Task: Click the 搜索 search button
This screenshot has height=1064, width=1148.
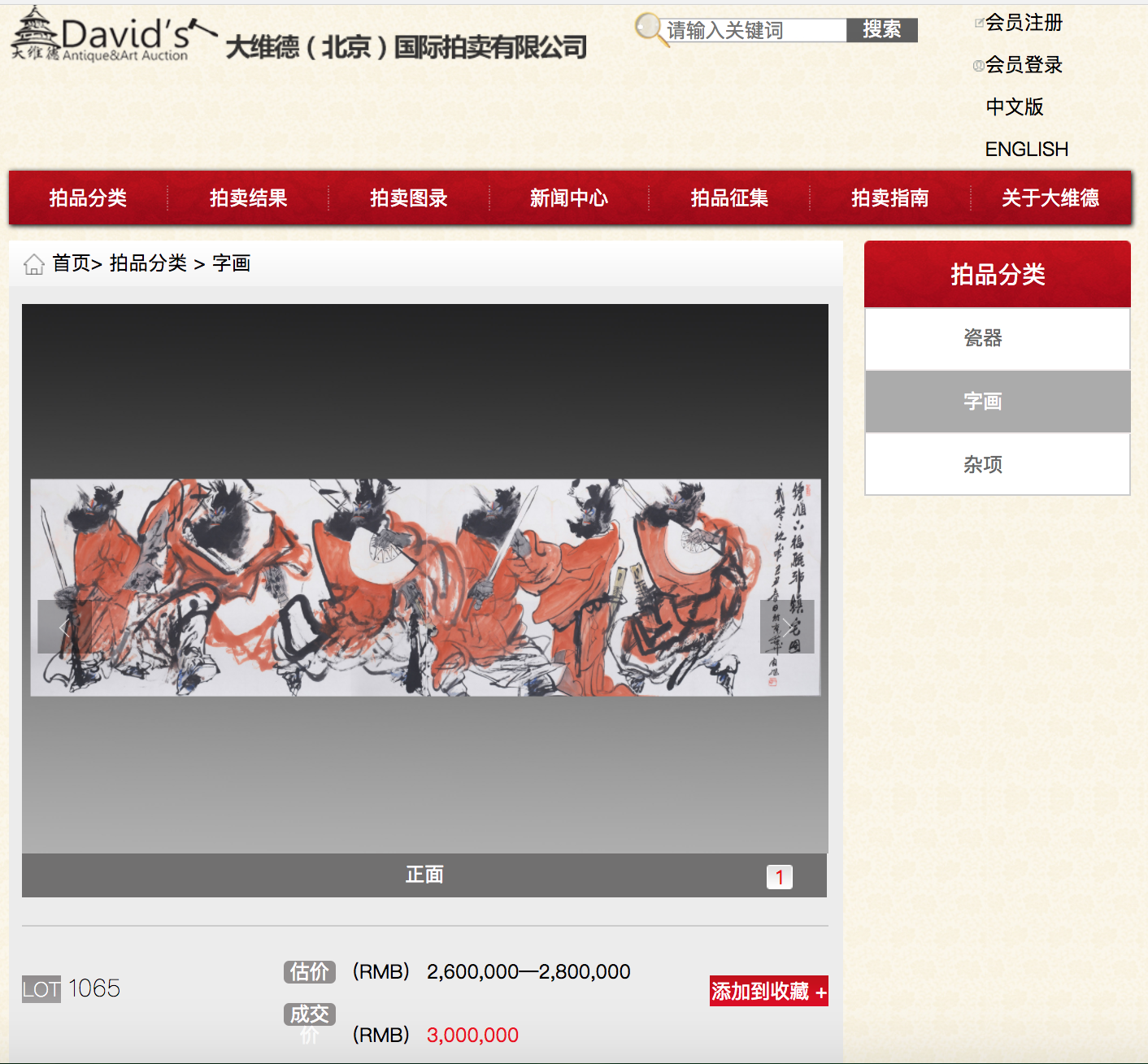Action: tap(882, 30)
